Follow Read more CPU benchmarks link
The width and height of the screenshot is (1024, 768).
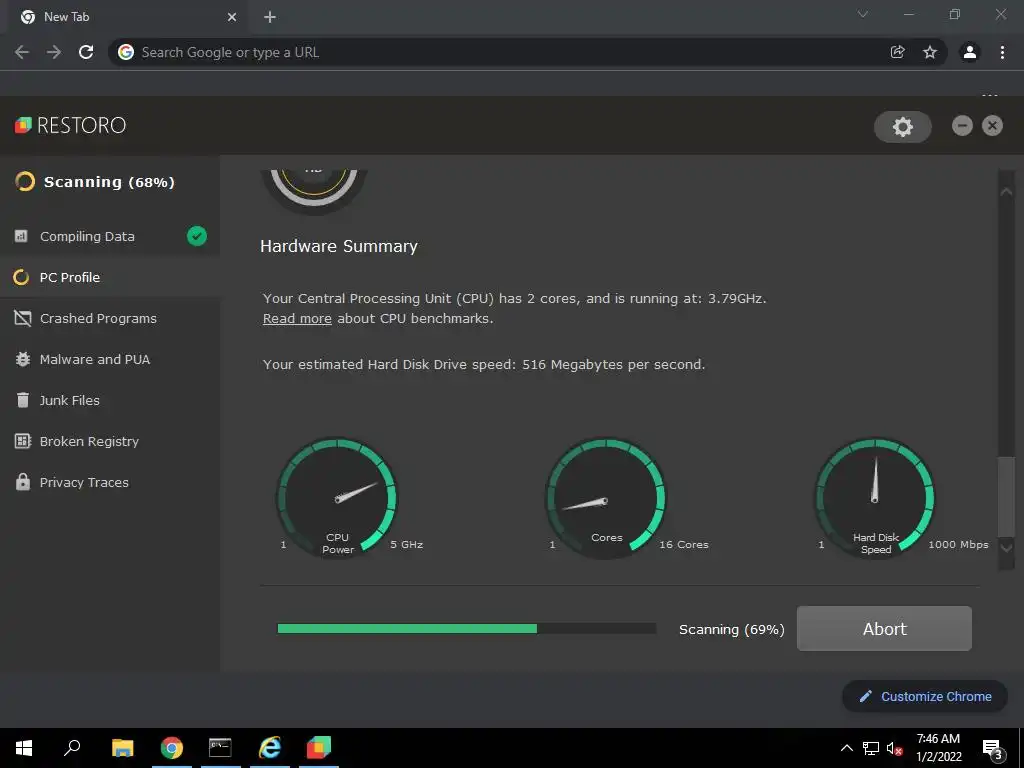click(297, 319)
